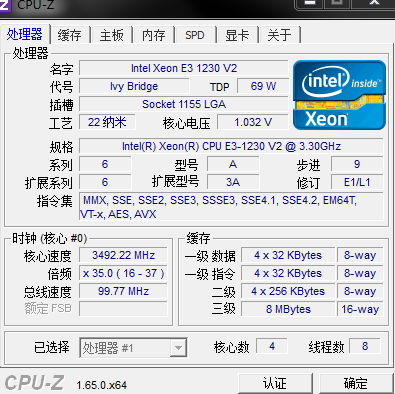Click the 8-way value in 一级 指令 row
395x394 pixels.
tap(360, 273)
